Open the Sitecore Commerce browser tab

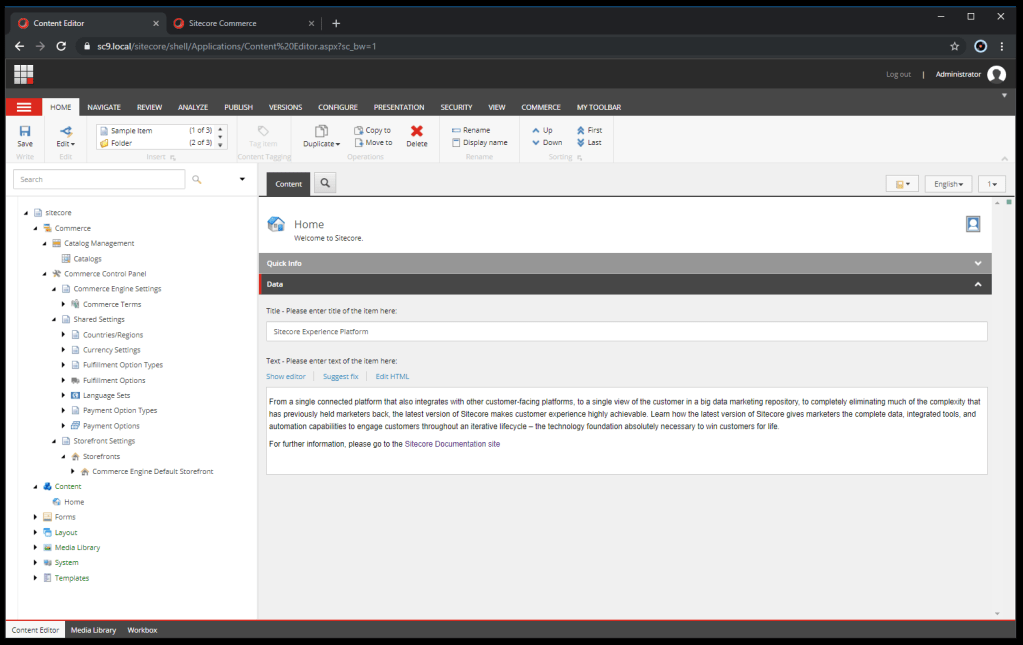222,23
